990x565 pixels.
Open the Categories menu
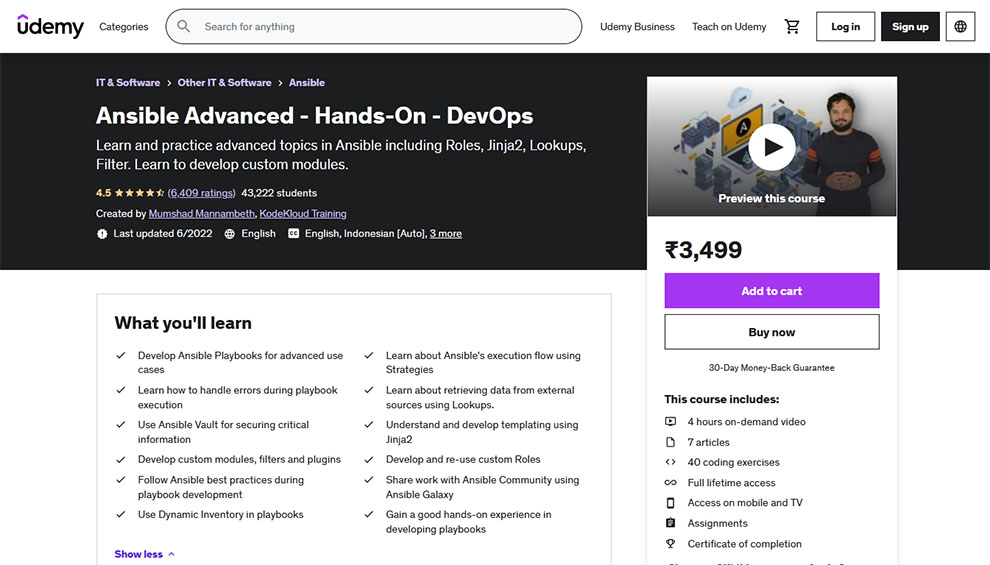coord(124,27)
